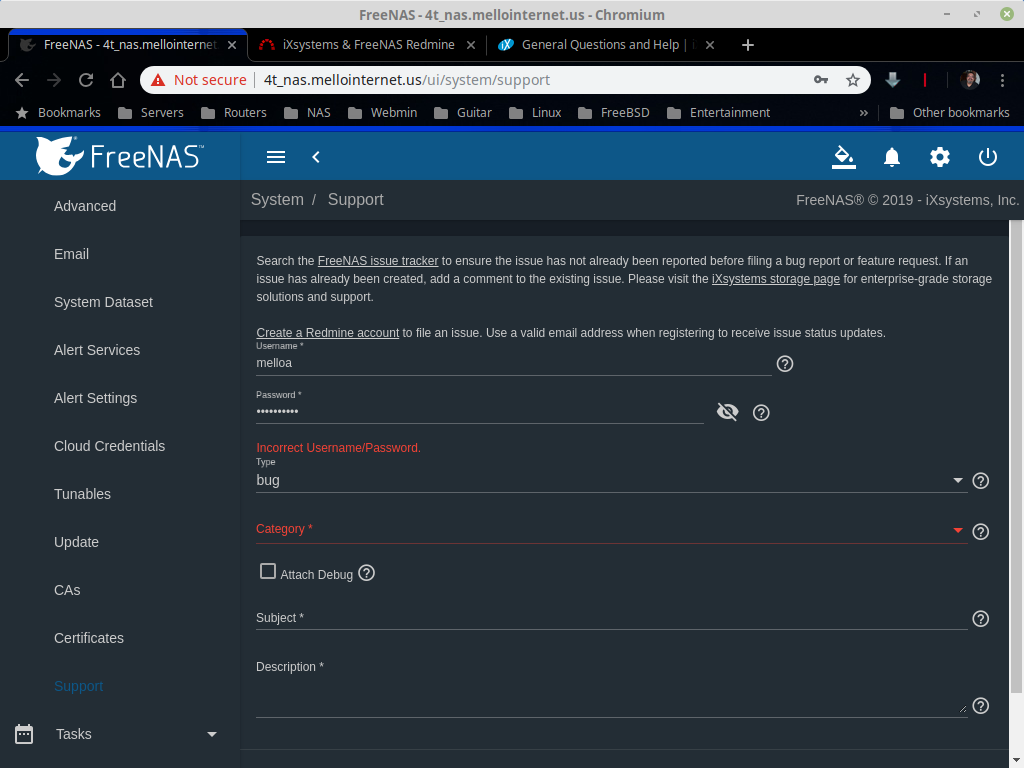Screen dimensions: 1024x768
Task: Click the Not secure warning icon
Action: coord(158,80)
